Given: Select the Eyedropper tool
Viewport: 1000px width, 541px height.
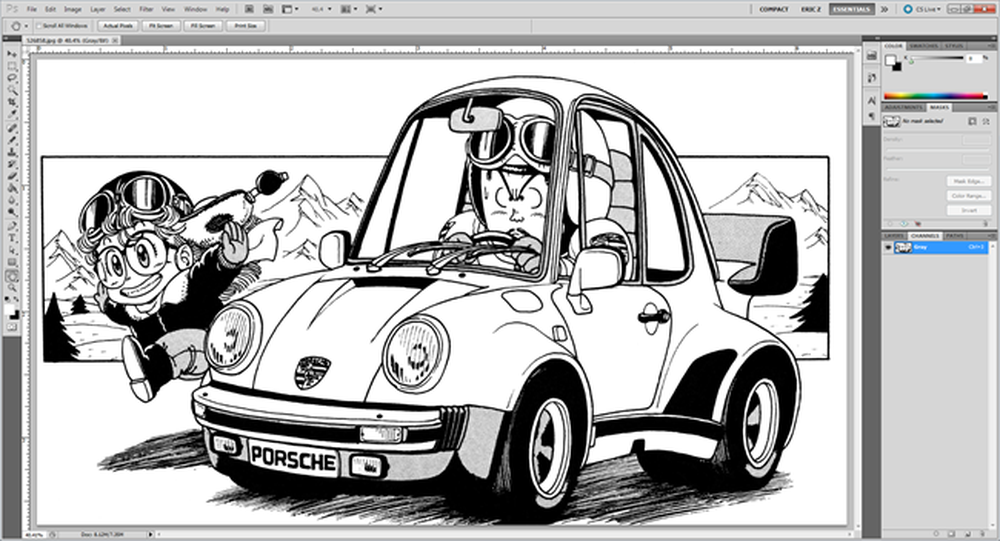Looking at the screenshot, I should [x=11, y=114].
